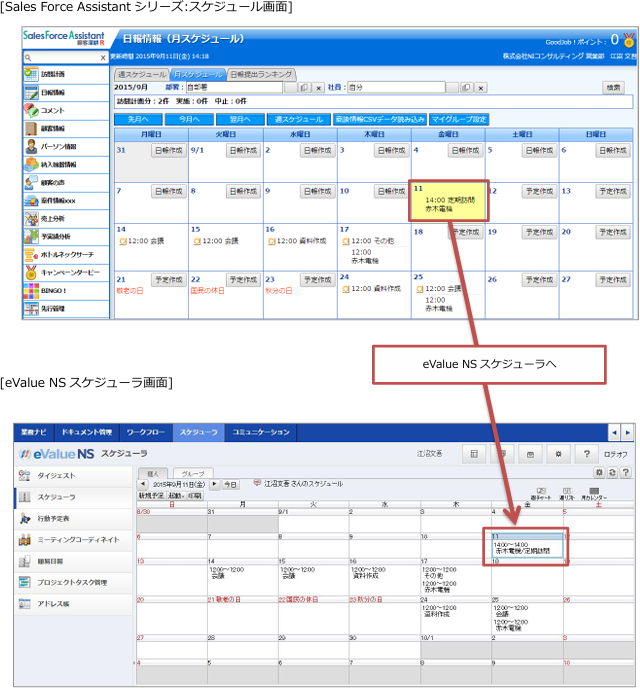Go to next date arrow in eValue scheduler
Viewport: 640px width, 688px height.
coord(215,484)
